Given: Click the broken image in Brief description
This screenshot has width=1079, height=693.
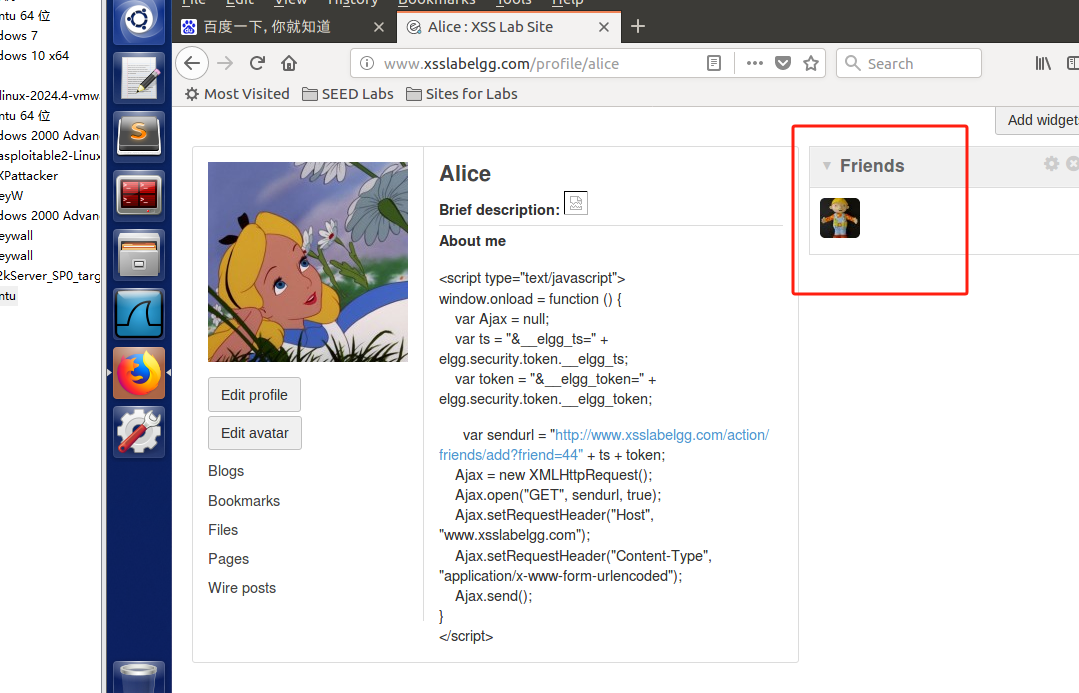Looking at the screenshot, I should [576, 203].
